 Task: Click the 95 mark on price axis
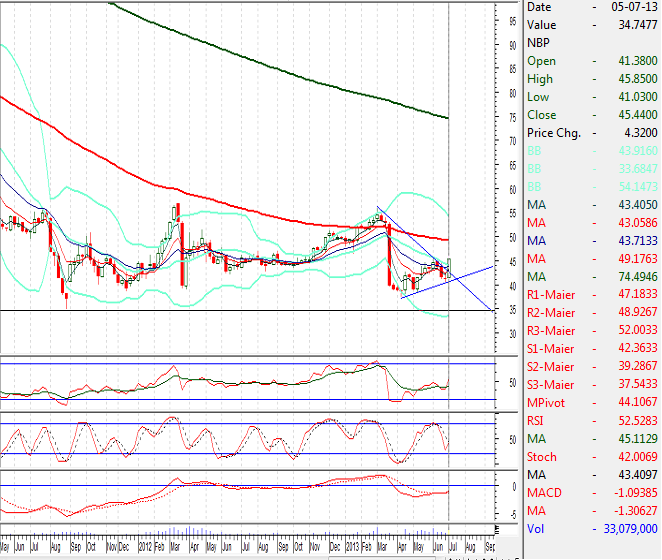click(512, 46)
